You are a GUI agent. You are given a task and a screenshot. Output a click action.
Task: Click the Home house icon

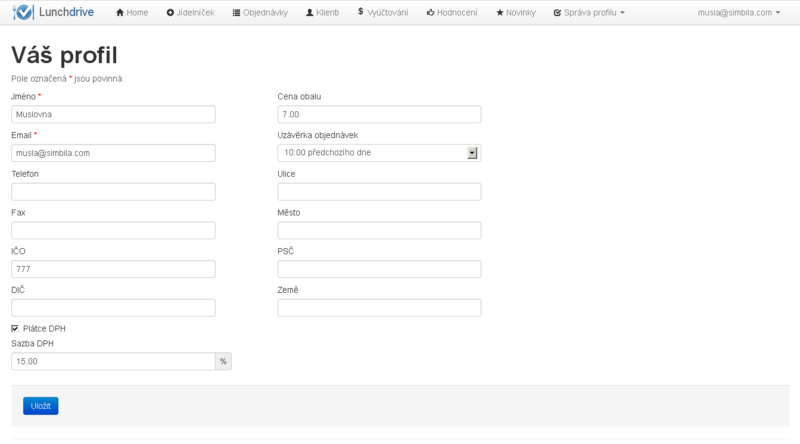120,13
